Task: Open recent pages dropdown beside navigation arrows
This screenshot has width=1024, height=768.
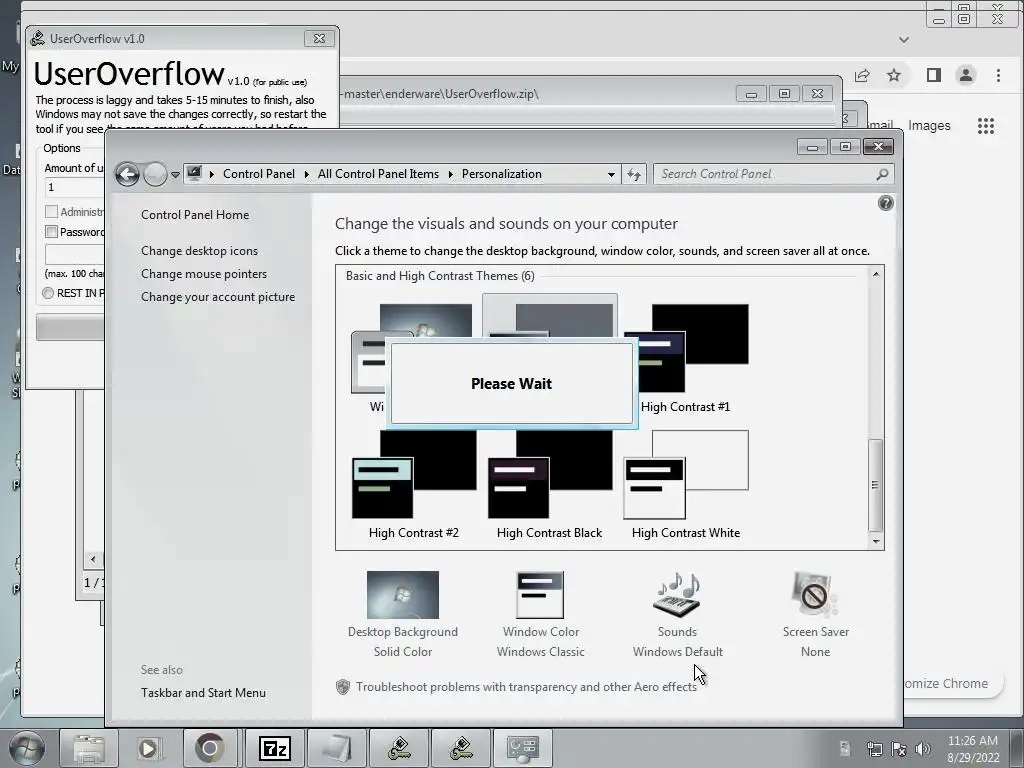Action: (175, 175)
